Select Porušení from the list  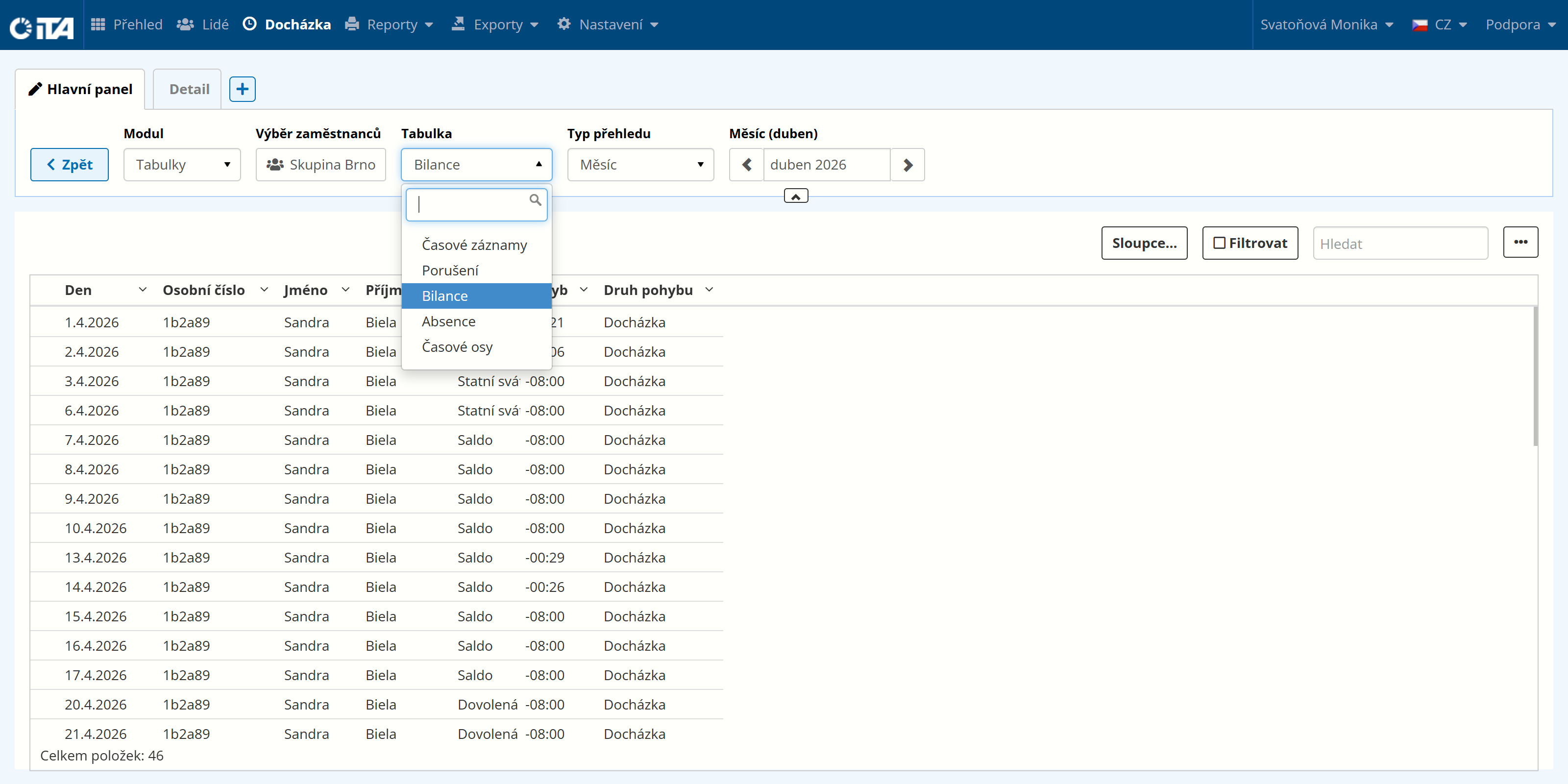pos(477,270)
